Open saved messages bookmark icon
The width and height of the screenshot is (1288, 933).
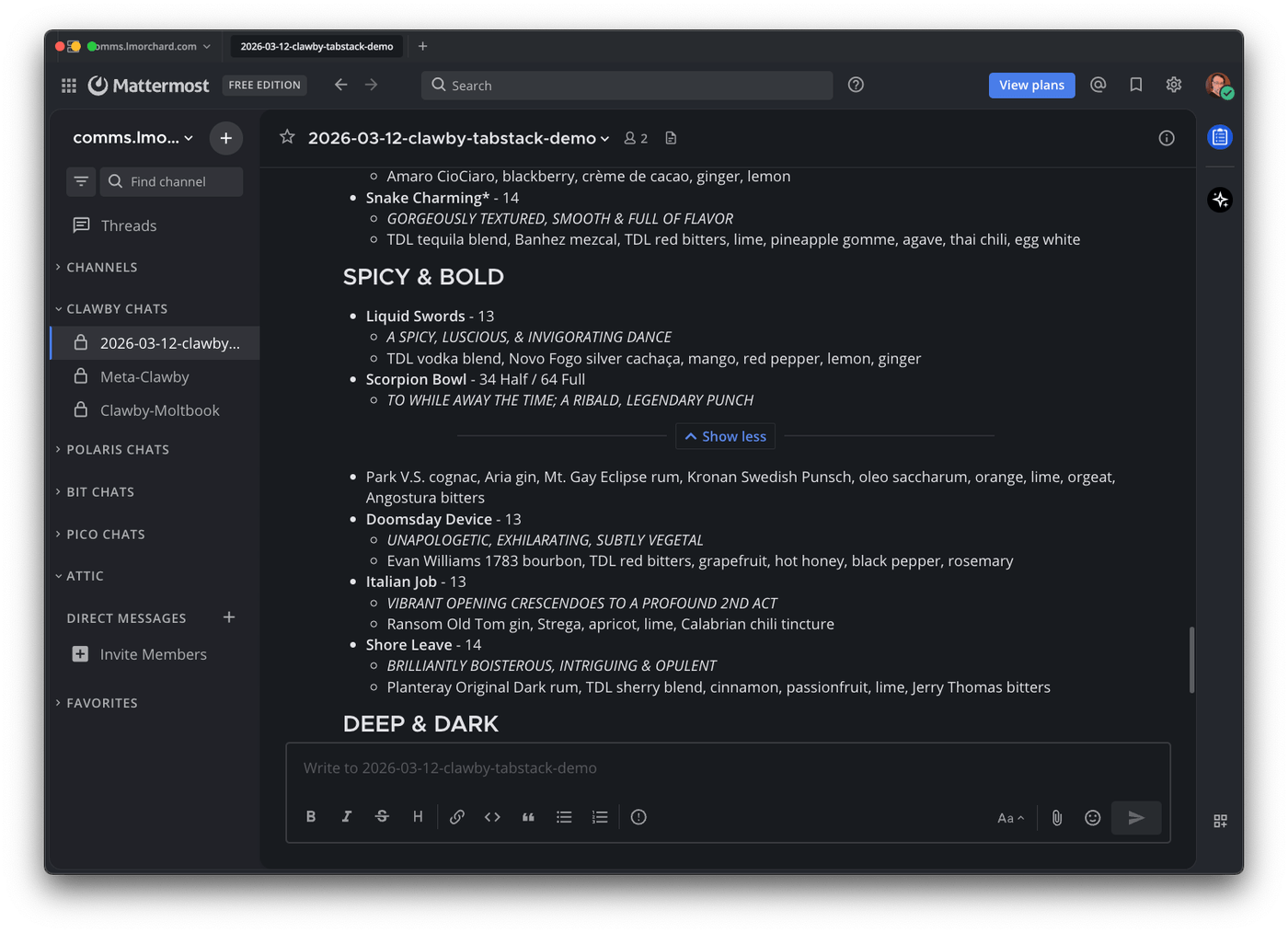[x=1136, y=85]
